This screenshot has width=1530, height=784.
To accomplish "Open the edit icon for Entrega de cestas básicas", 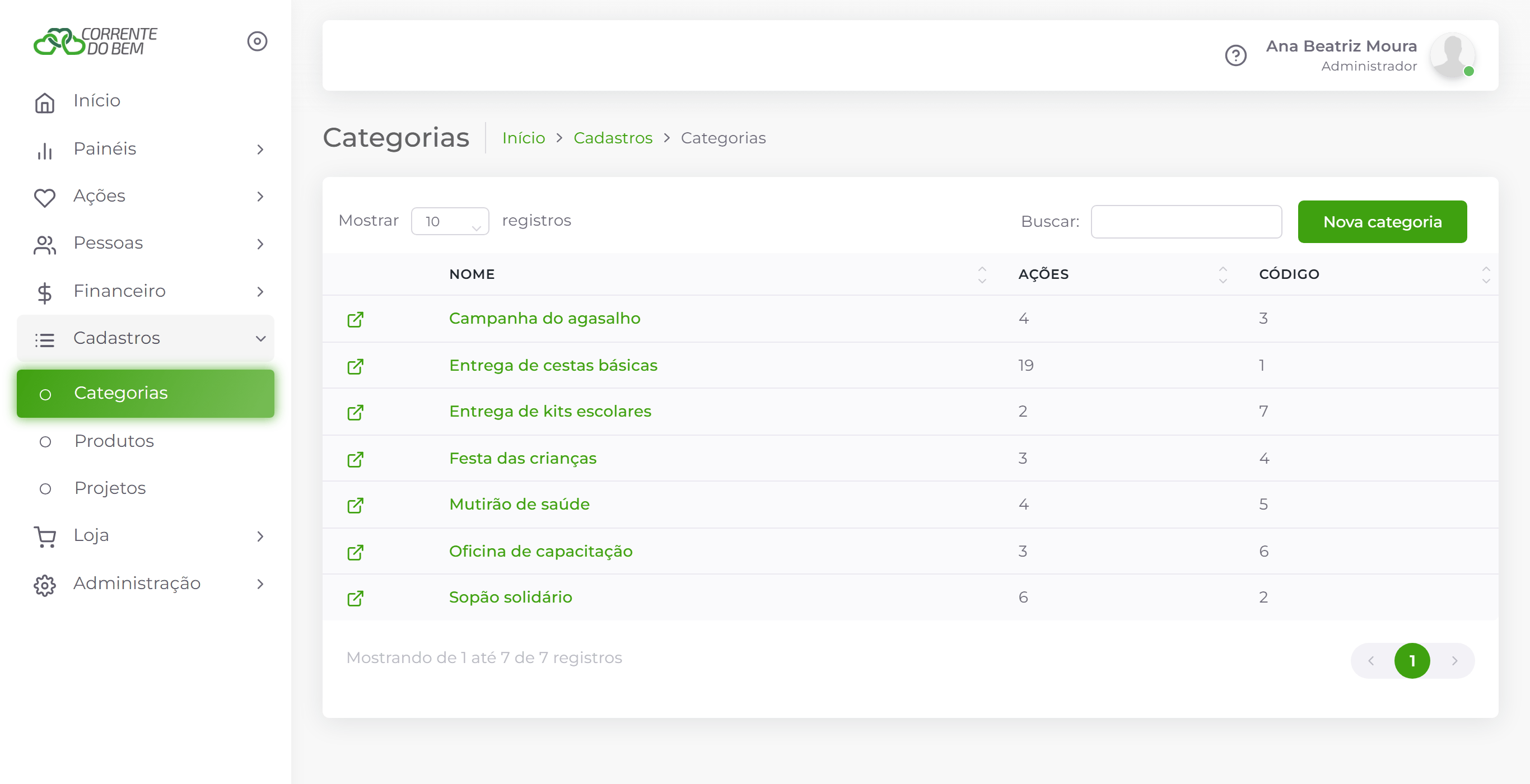I will 355,366.
